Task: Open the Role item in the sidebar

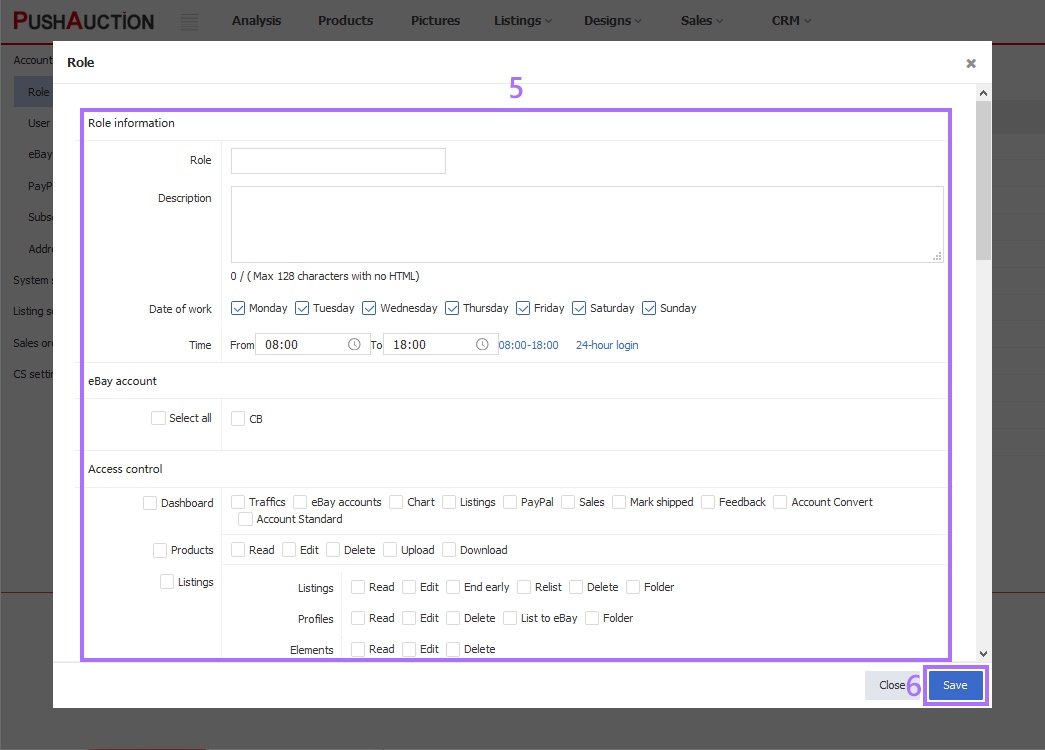Action: point(36,91)
